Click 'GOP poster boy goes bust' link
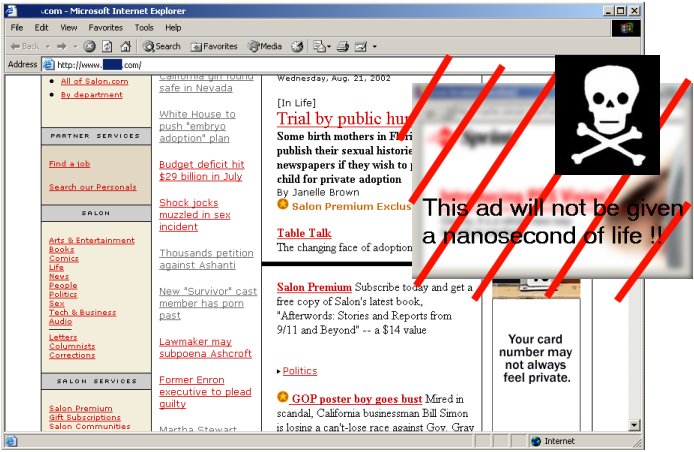The image size is (694, 452). point(356,398)
